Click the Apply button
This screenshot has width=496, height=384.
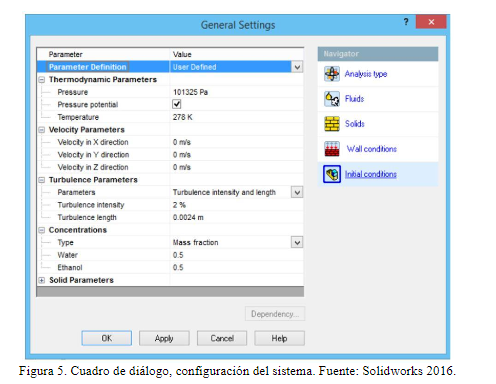pos(164,338)
